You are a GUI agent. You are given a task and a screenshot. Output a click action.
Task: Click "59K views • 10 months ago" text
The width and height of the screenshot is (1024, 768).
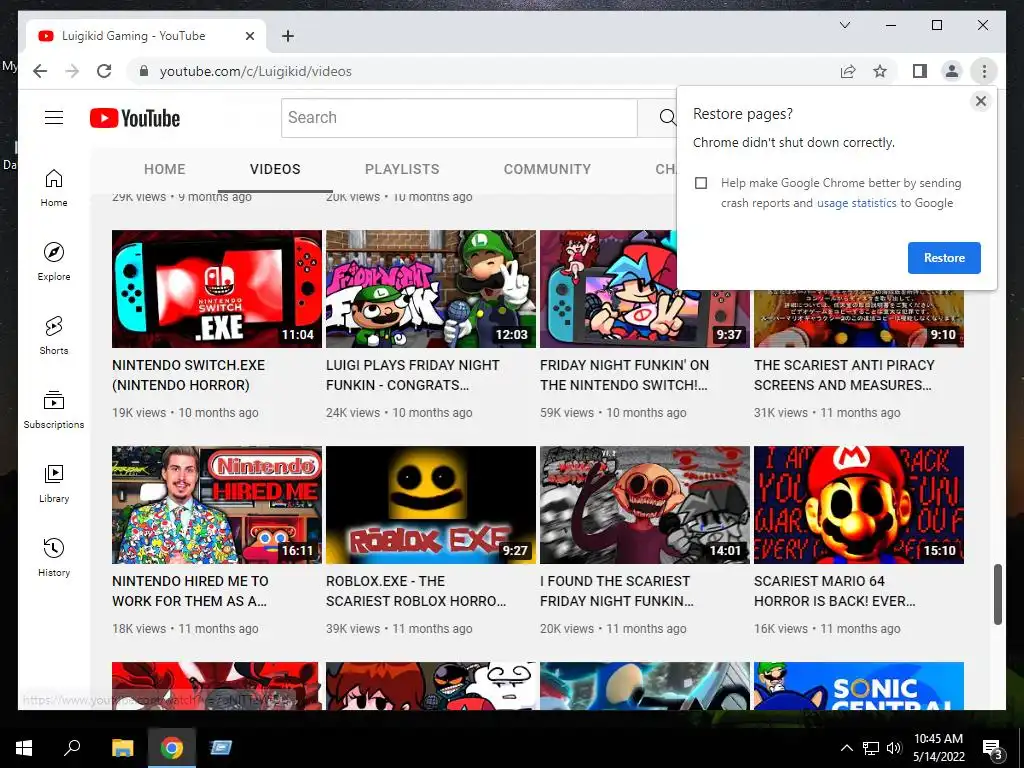[x=613, y=413]
